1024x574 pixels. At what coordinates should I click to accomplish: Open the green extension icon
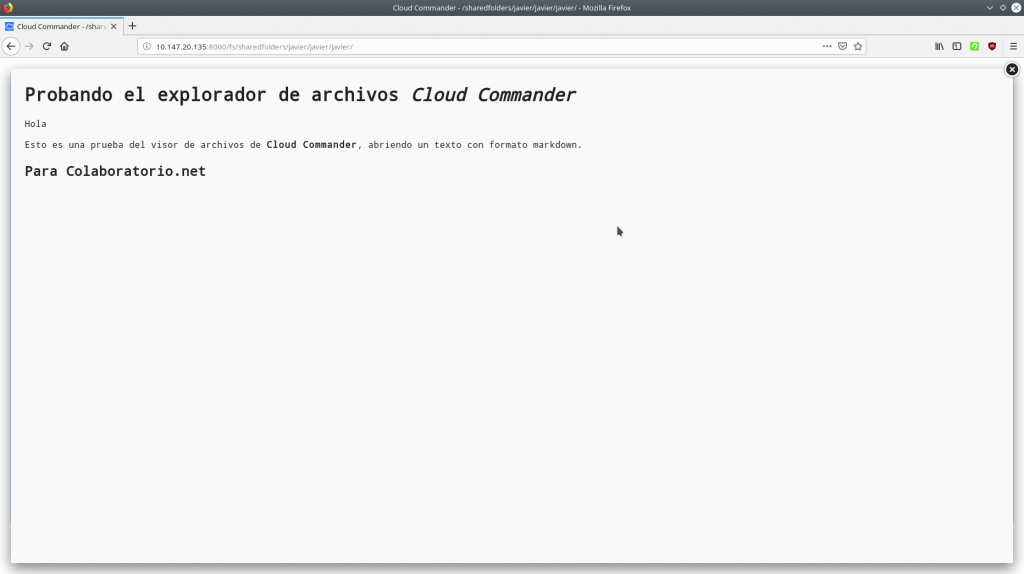click(x=974, y=46)
